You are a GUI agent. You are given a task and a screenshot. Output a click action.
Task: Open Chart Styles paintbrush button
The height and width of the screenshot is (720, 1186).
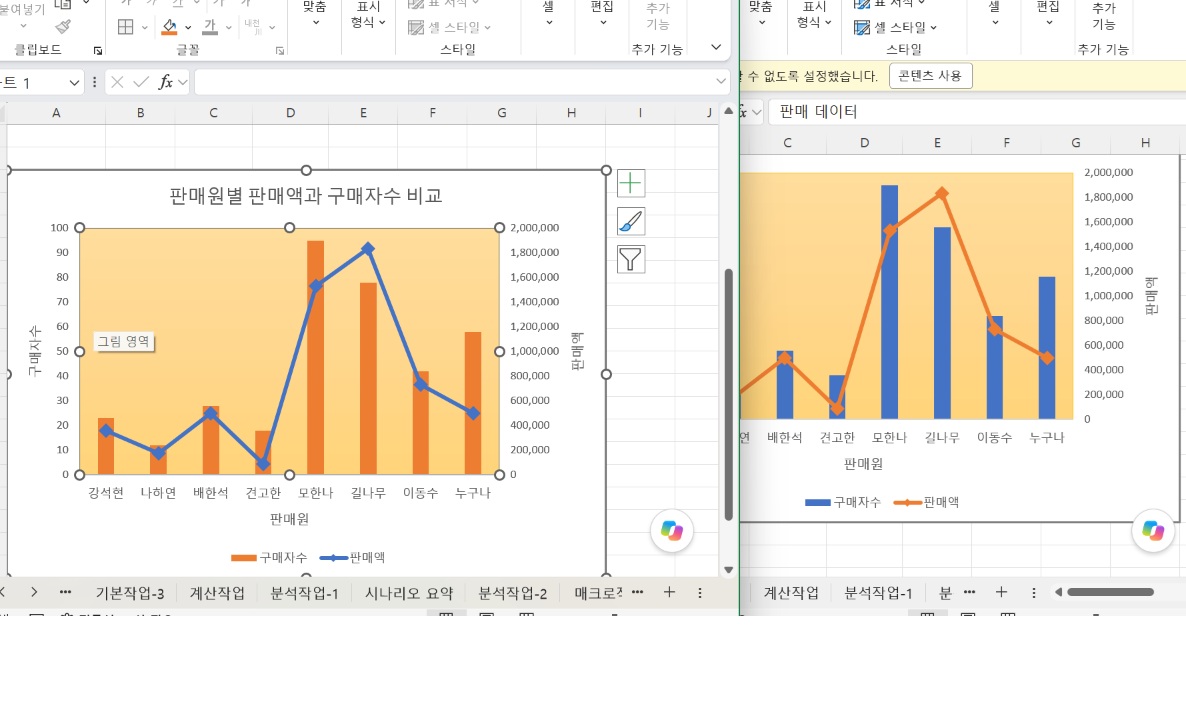(631, 222)
